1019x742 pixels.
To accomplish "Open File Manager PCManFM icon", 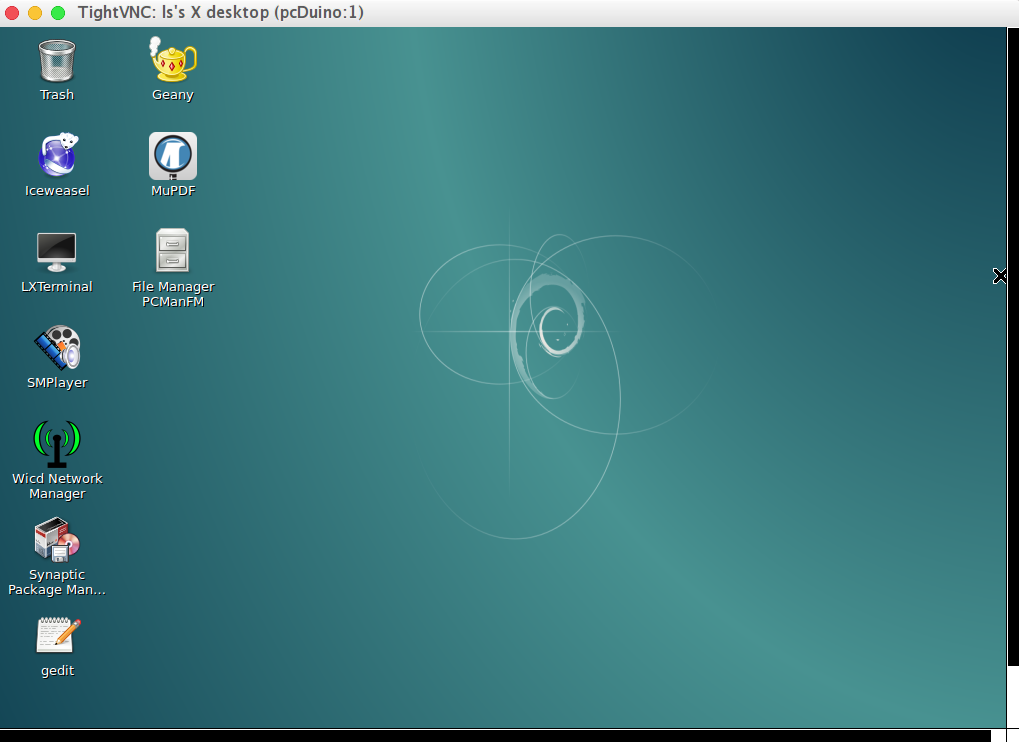I will coord(173,250).
